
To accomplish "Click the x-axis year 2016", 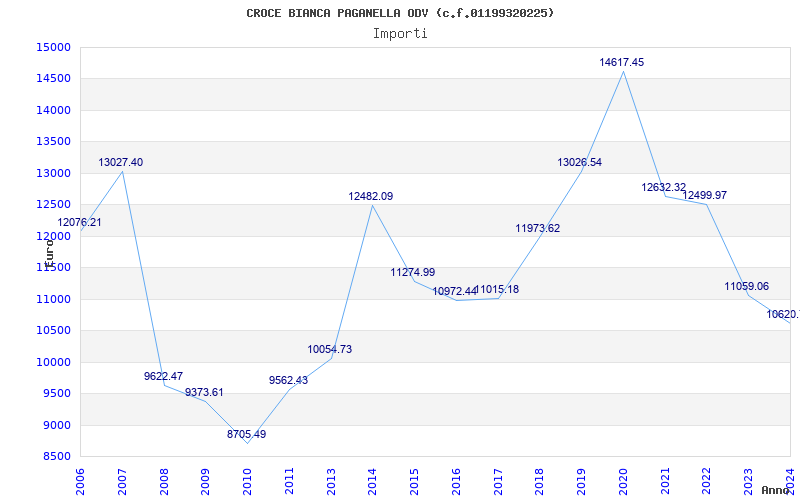I will pyautogui.click(x=456, y=482).
